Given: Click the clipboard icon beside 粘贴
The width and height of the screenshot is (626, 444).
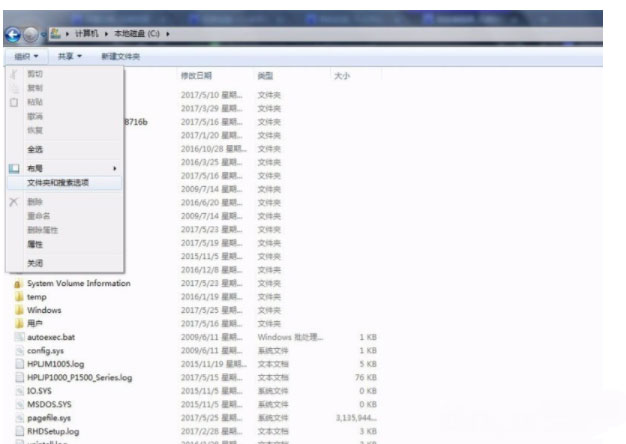Looking at the screenshot, I should 14,102.
